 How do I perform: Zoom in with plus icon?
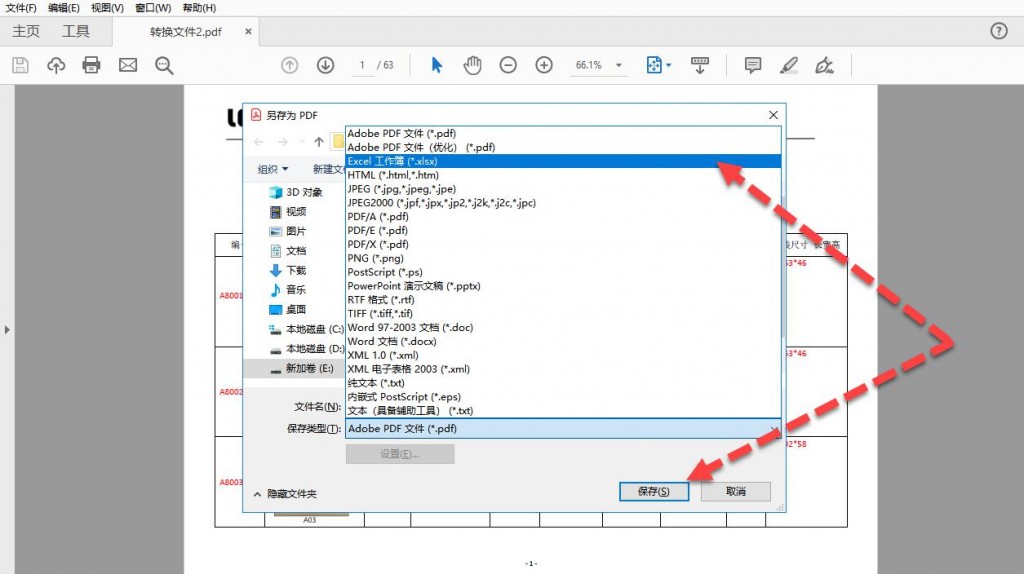544,65
